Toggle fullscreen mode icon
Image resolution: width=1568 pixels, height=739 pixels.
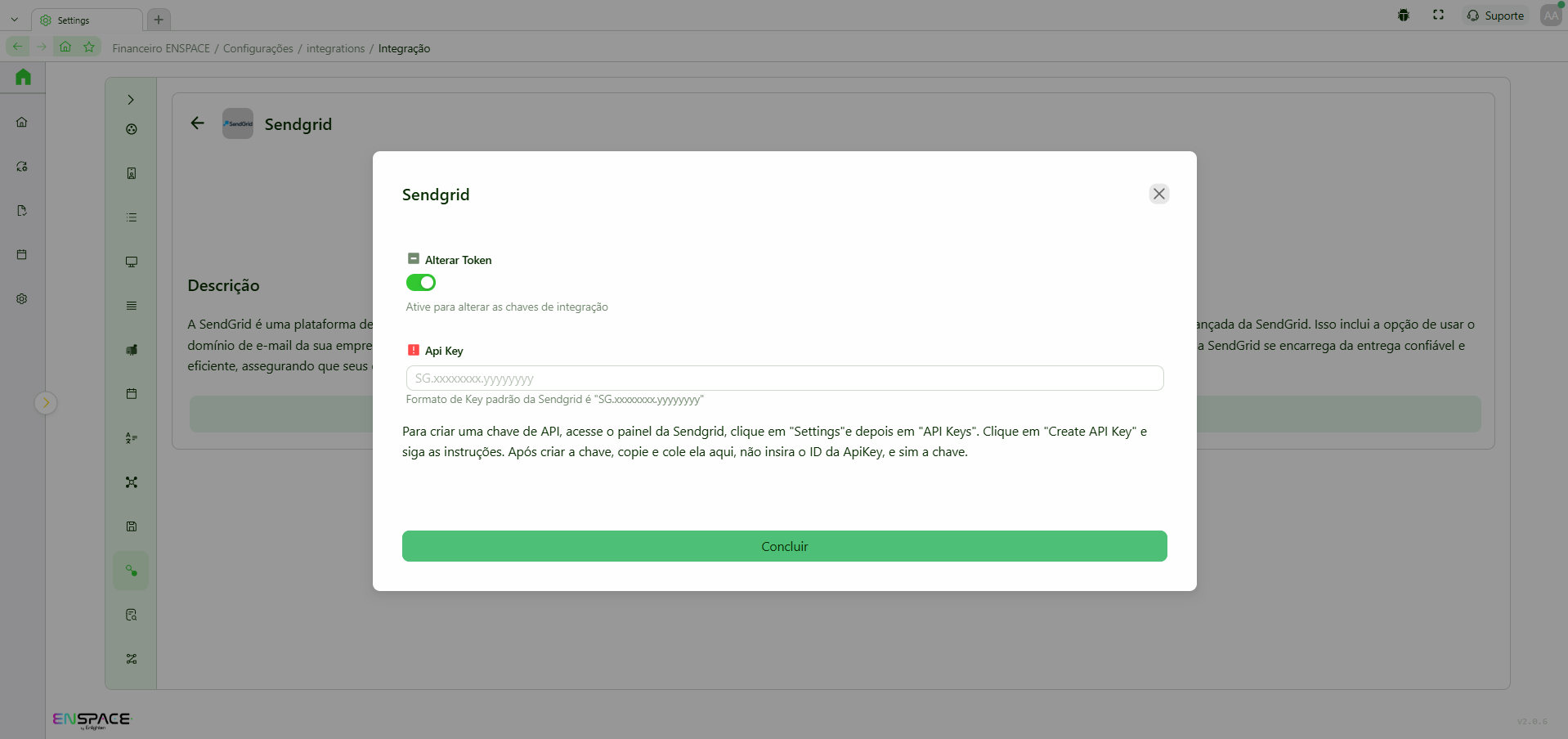[x=1438, y=16]
